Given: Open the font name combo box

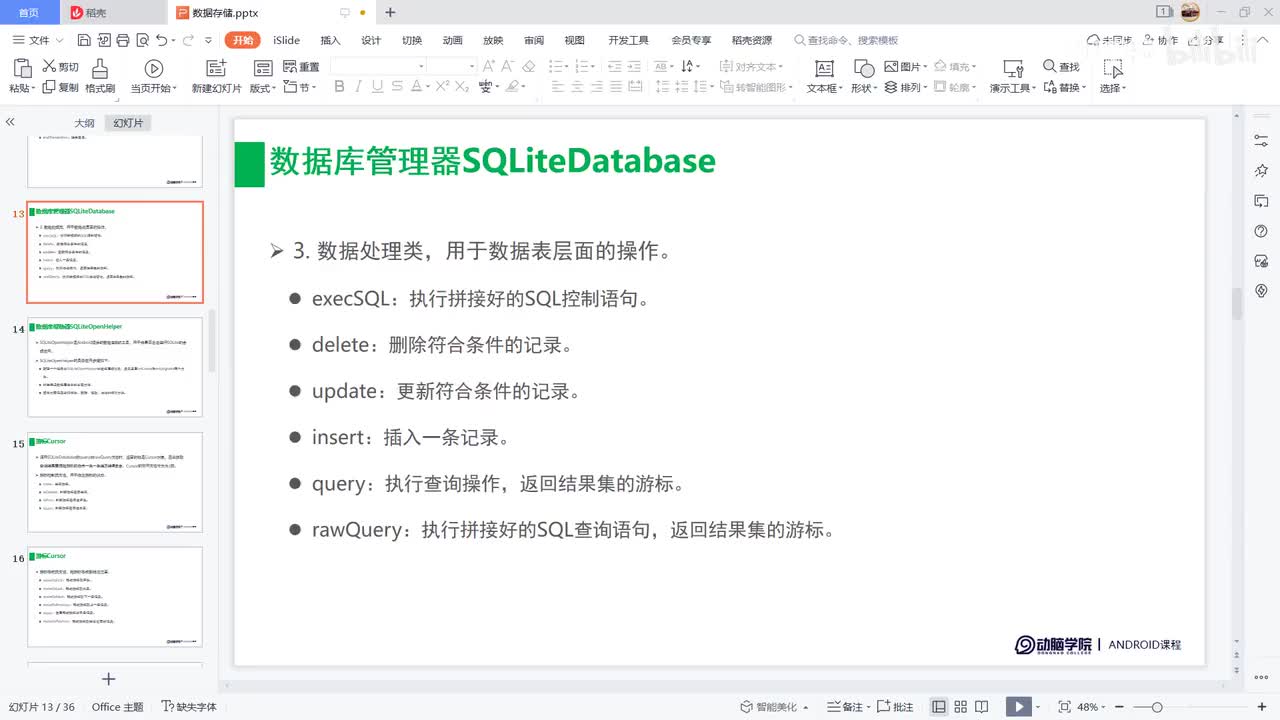Looking at the screenshot, I should pyautogui.click(x=378, y=66).
